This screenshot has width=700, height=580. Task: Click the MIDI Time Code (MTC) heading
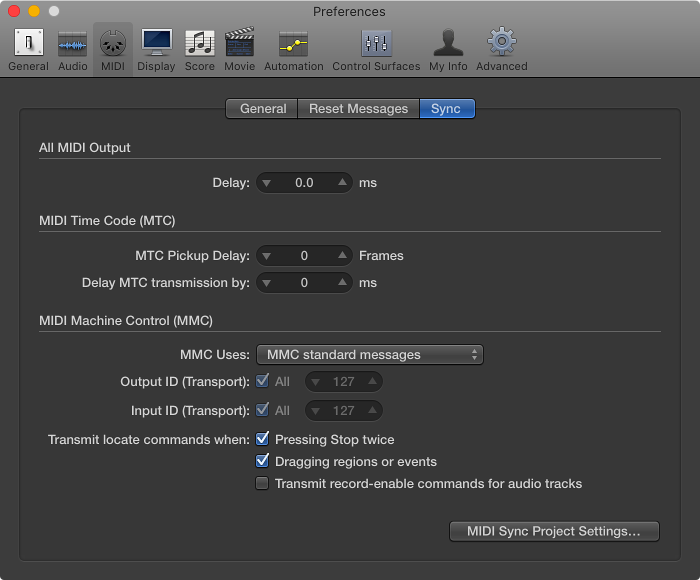(x=107, y=221)
